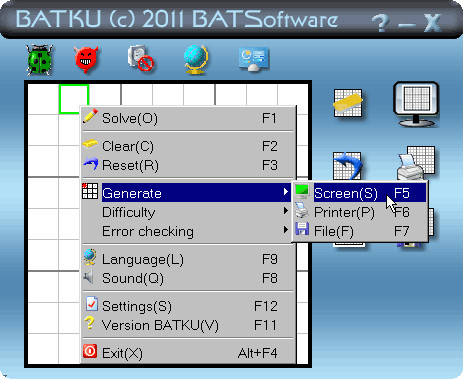The image size is (463, 379).
Task: Show Version BATKU(V) info
Action: tap(189, 325)
